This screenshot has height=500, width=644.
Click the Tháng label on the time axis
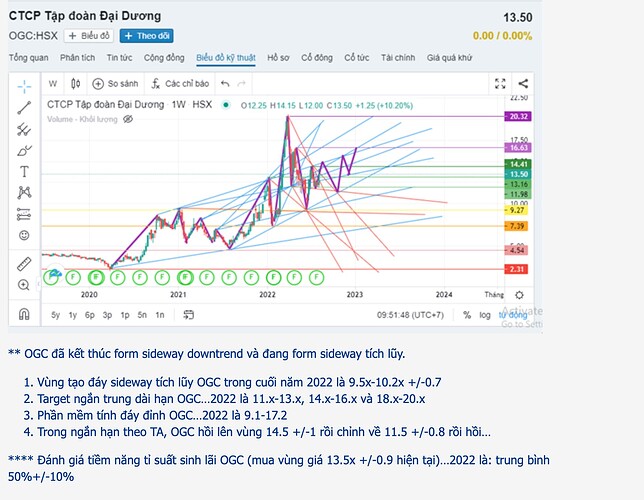click(494, 295)
